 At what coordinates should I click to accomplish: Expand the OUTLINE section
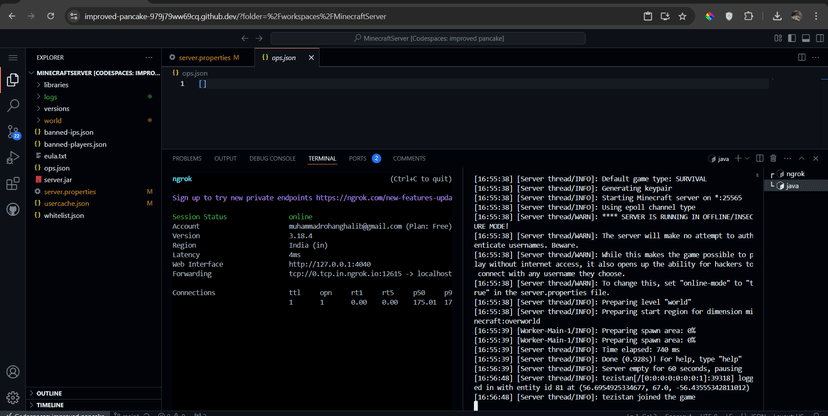click(x=49, y=393)
